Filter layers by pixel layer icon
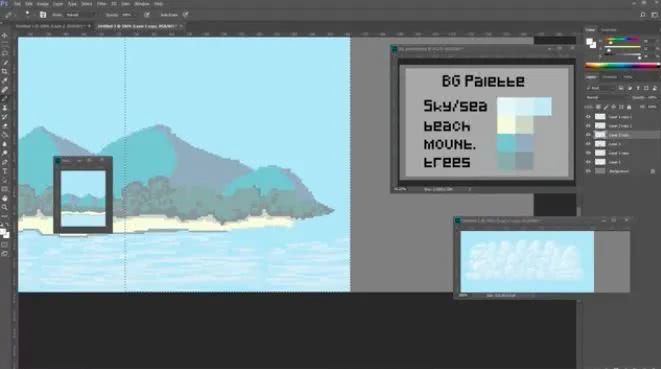This screenshot has width=661, height=369. [621, 88]
